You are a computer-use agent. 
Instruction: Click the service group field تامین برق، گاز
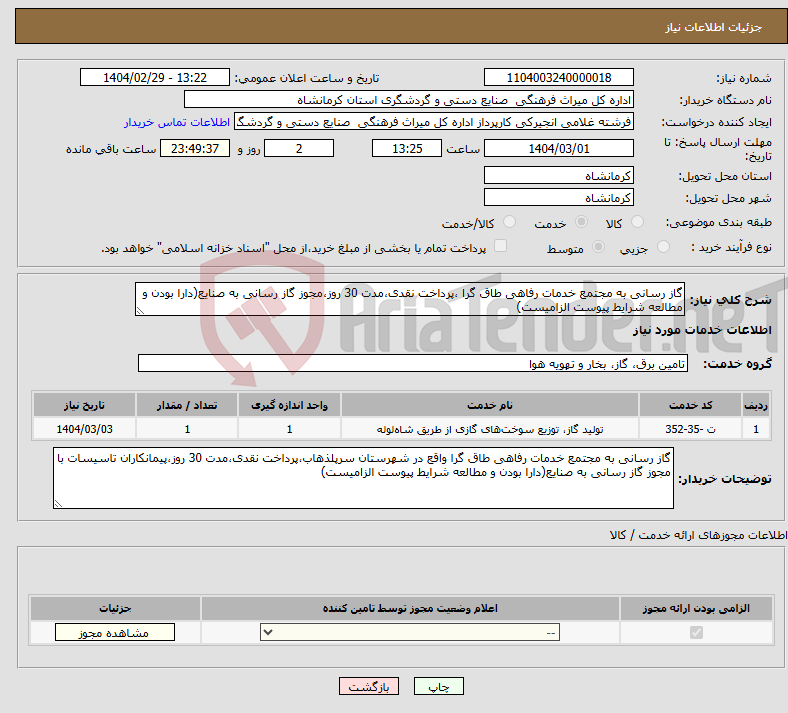coord(413,363)
